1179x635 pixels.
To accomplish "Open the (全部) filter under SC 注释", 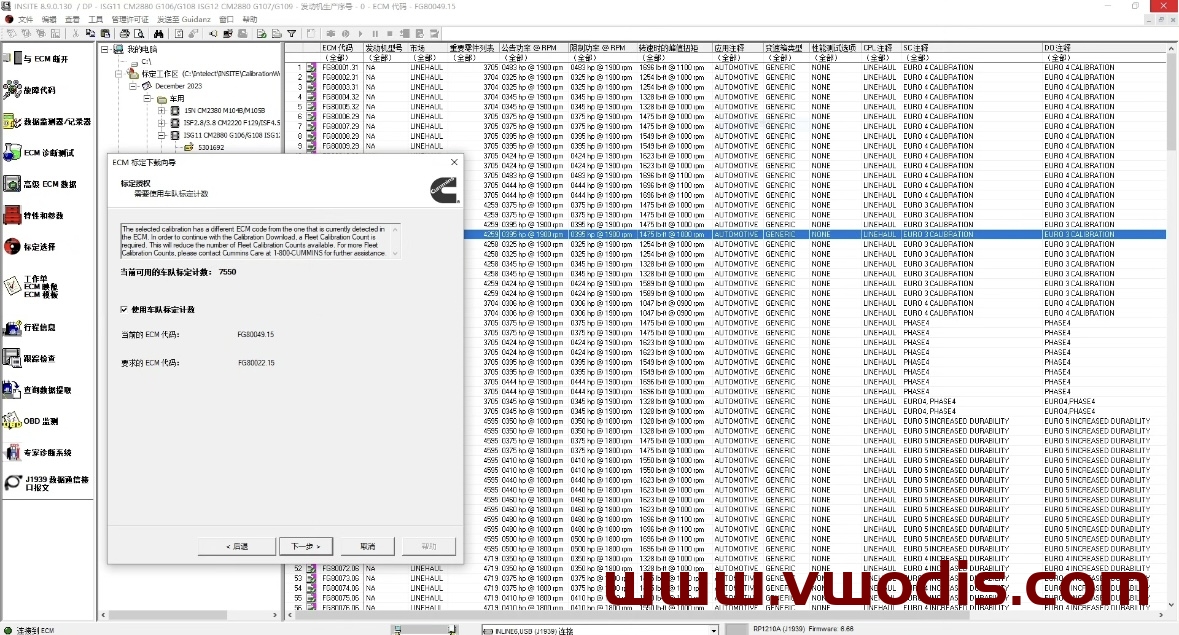I will (x=971, y=58).
